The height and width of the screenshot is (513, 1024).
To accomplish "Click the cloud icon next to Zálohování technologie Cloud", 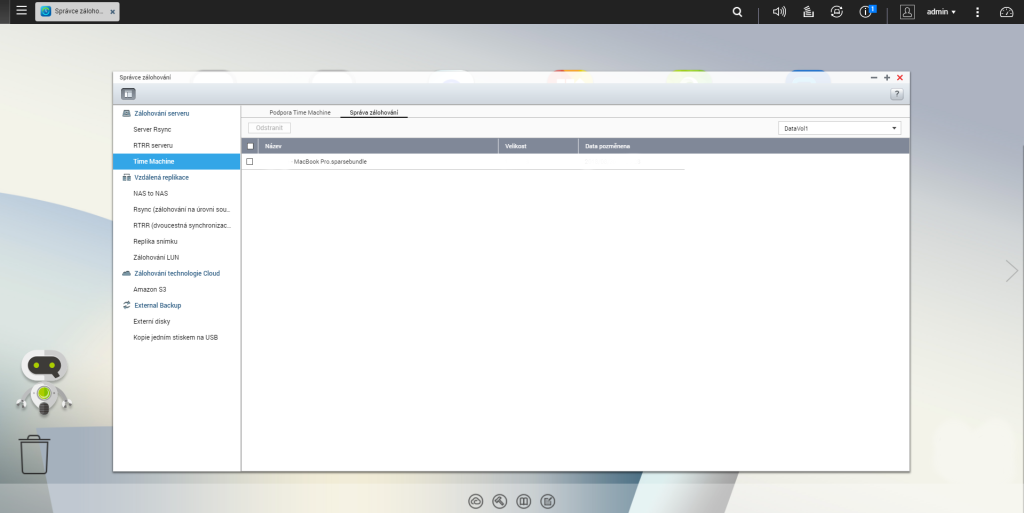I will click(127, 273).
